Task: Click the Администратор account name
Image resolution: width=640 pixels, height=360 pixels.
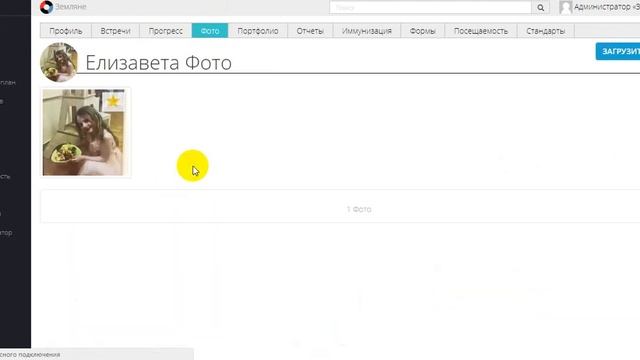Action: click(x=607, y=7)
